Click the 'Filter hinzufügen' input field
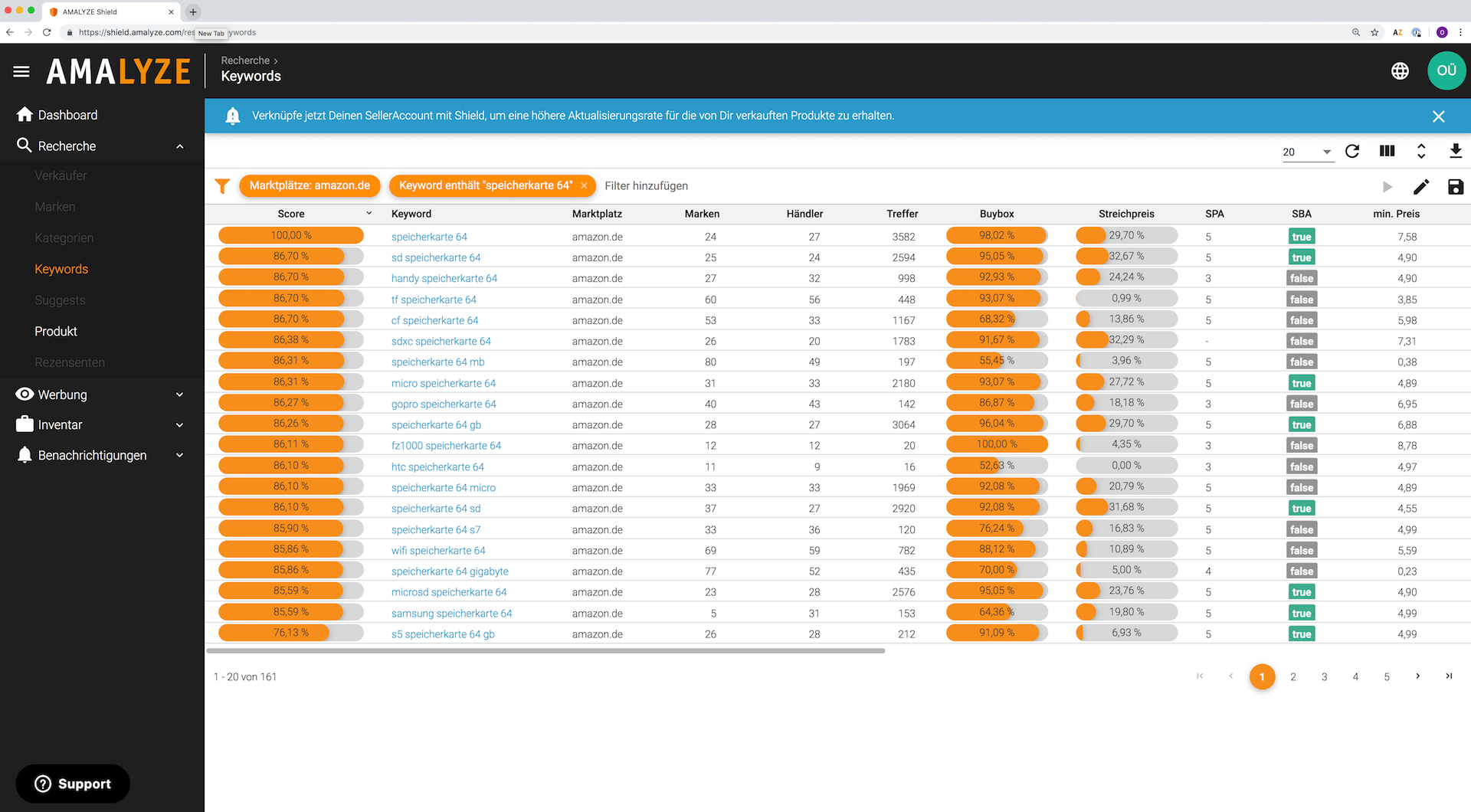Image resolution: width=1471 pixels, height=812 pixels. click(x=646, y=186)
